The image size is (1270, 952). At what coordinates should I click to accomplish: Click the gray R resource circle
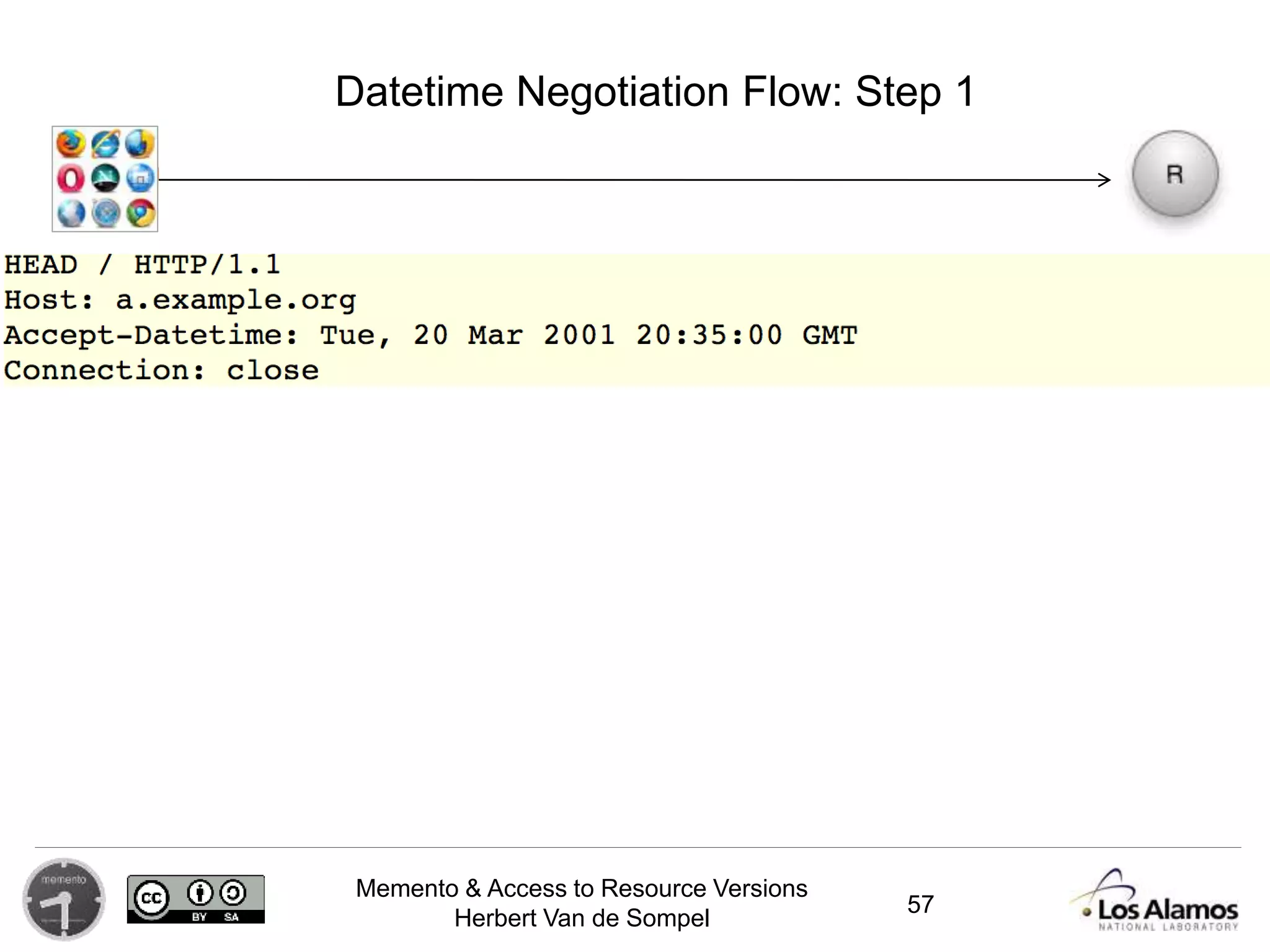tap(1175, 174)
